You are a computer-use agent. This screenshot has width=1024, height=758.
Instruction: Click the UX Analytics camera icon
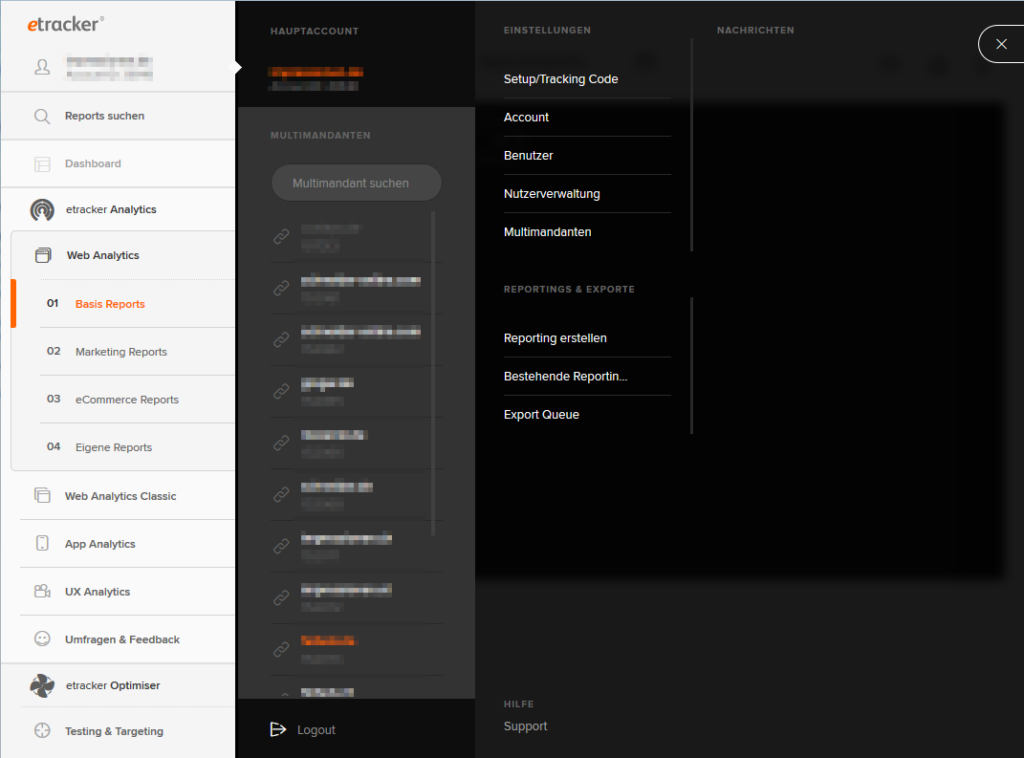pyautogui.click(x=42, y=592)
